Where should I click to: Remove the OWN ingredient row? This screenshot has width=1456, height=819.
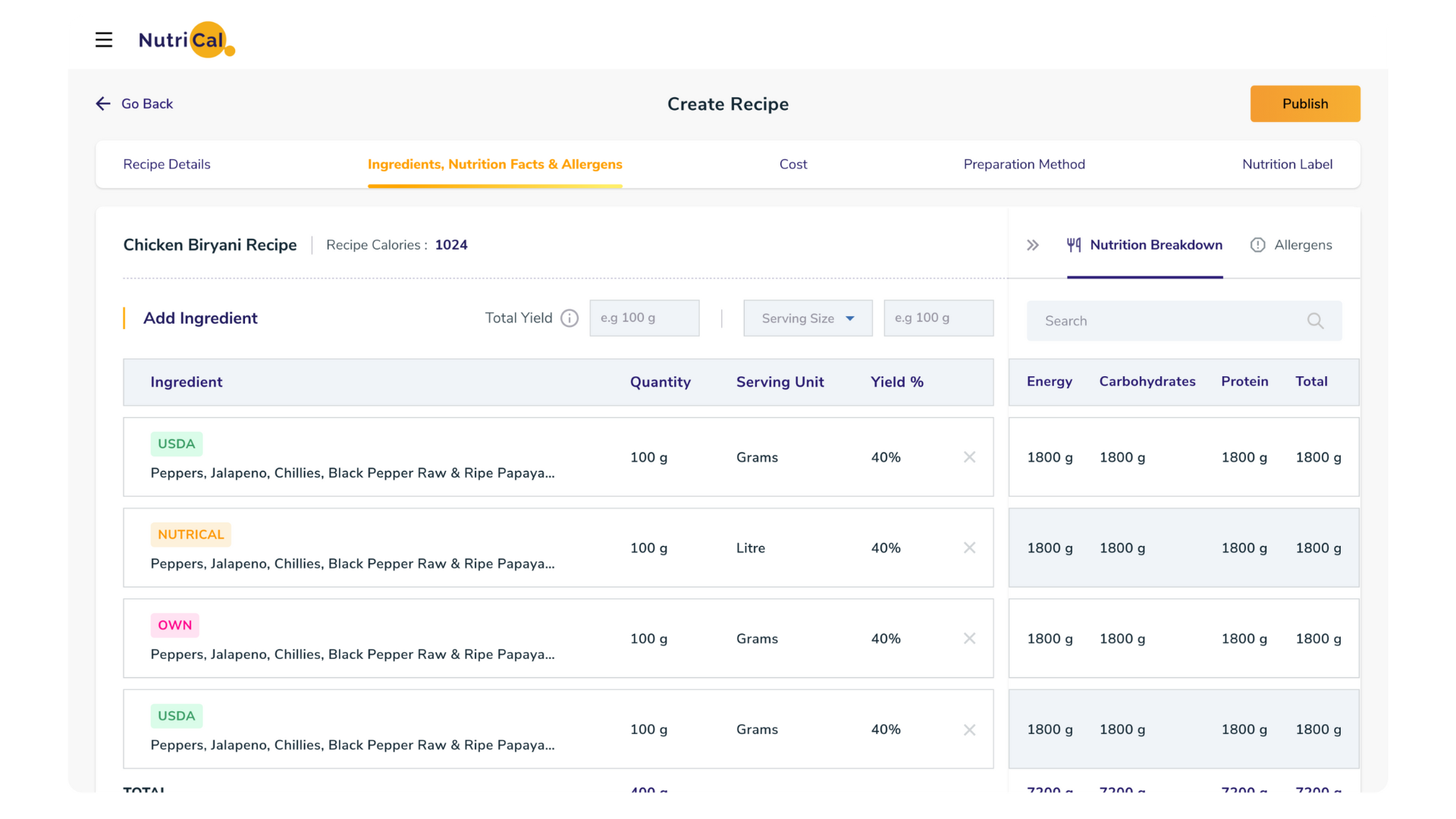[x=969, y=639]
